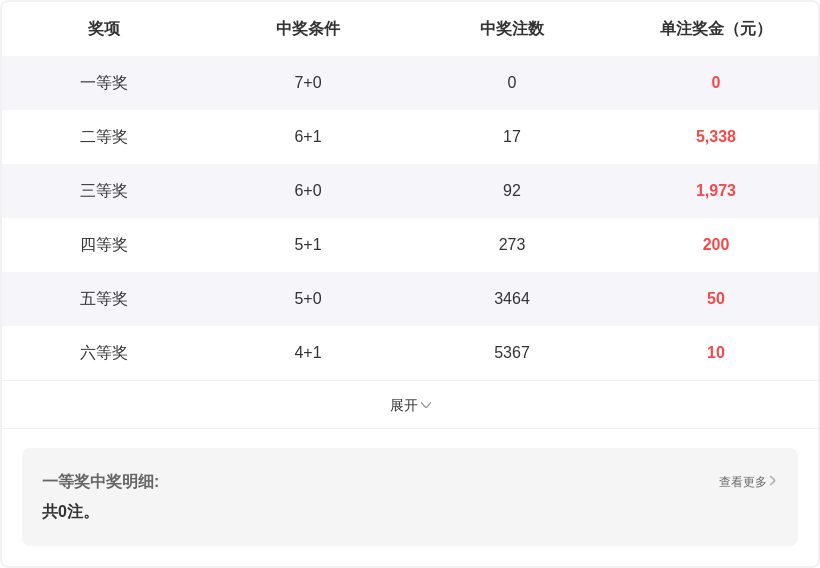The width and height of the screenshot is (820, 568).
Task: Click the 一等奖中奖明细 heading
Action: [100, 482]
